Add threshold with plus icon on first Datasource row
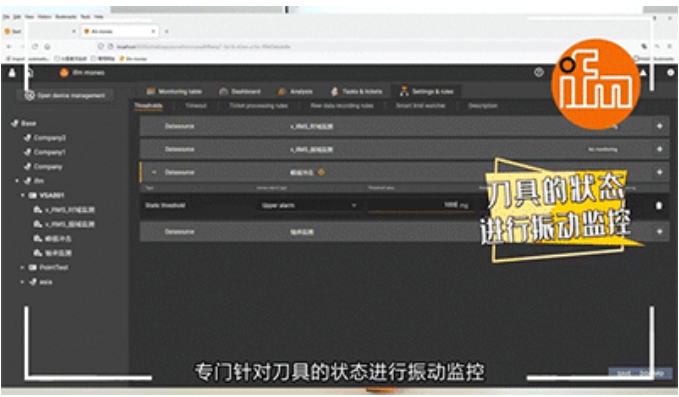This screenshot has height=397, width=679. pyautogui.click(x=660, y=126)
